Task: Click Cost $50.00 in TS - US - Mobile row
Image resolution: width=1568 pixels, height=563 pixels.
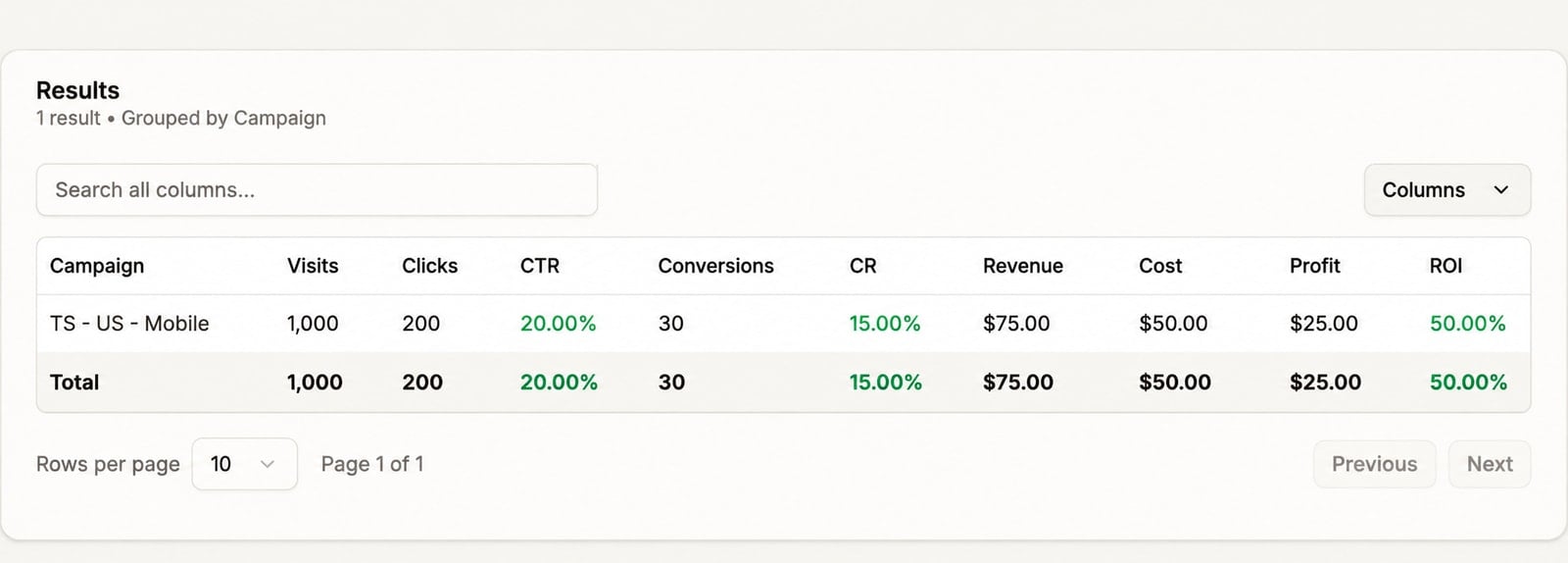Action: pyautogui.click(x=1173, y=324)
